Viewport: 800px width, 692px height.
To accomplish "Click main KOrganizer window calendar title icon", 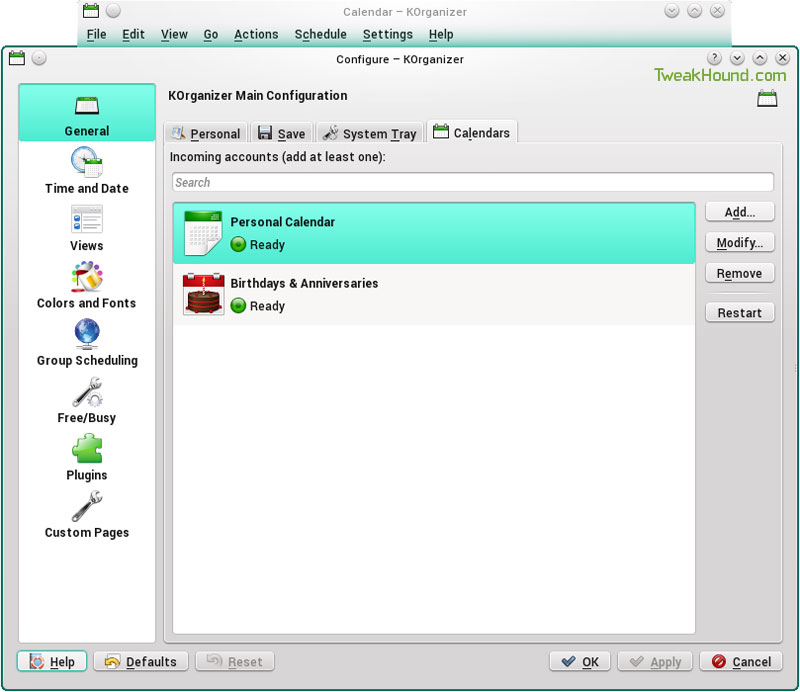I will pyautogui.click(x=91, y=10).
